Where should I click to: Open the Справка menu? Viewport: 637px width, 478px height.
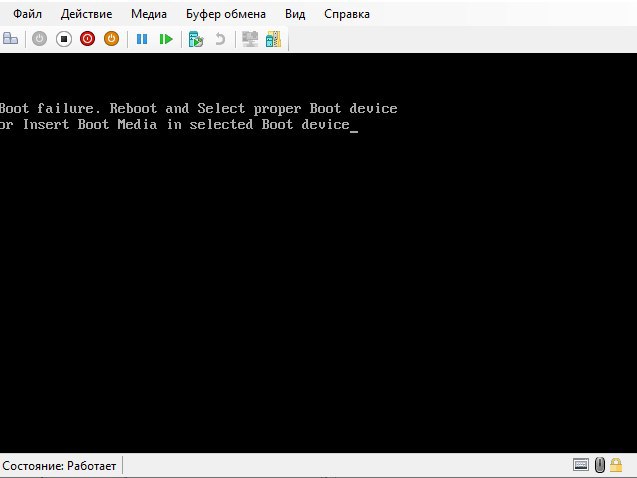click(x=347, y=14)
